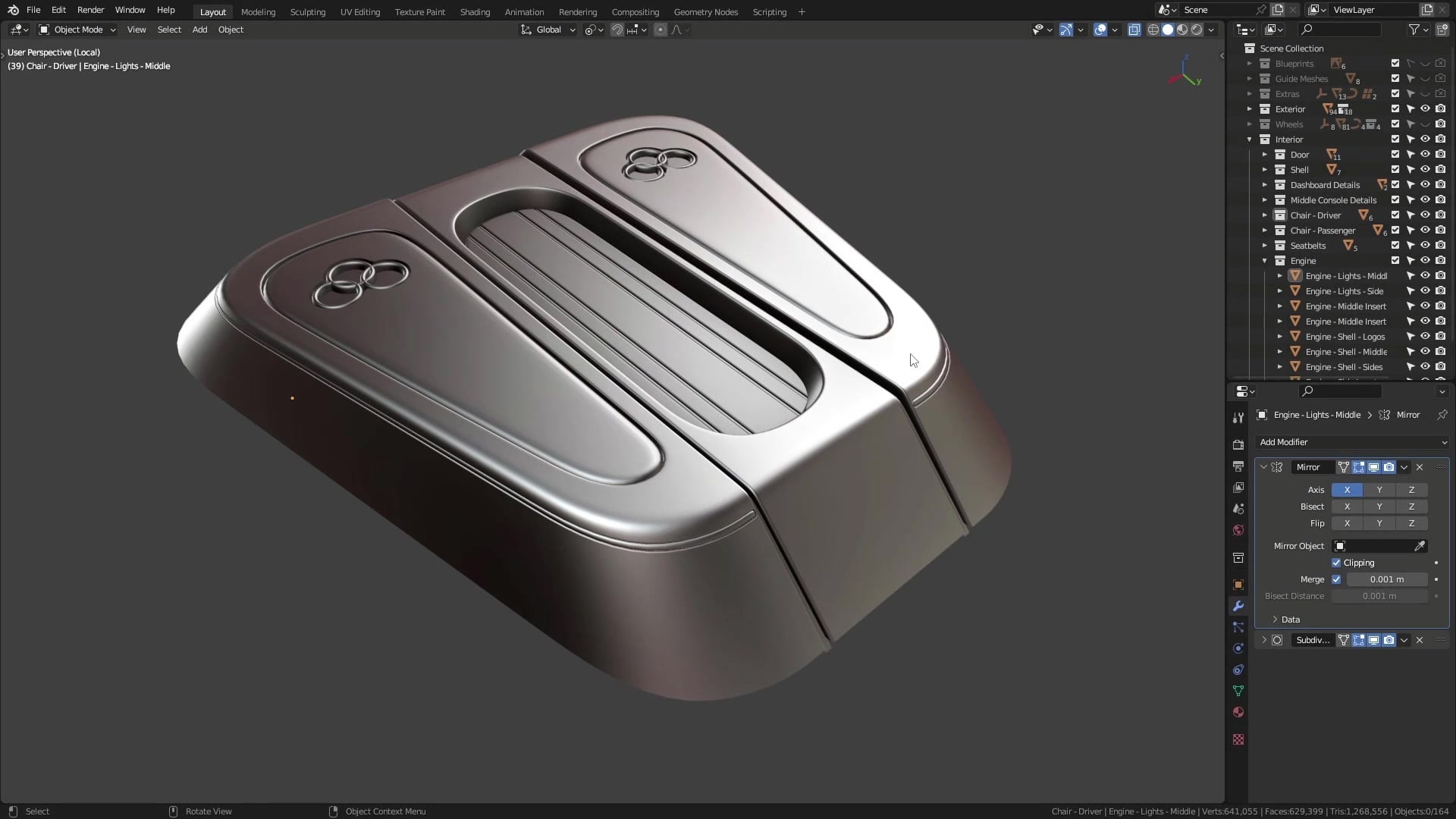Open the Scene properties tab
Image resolution: width=1456 pixels, height=819 pixels.
tap(1238, 509)
